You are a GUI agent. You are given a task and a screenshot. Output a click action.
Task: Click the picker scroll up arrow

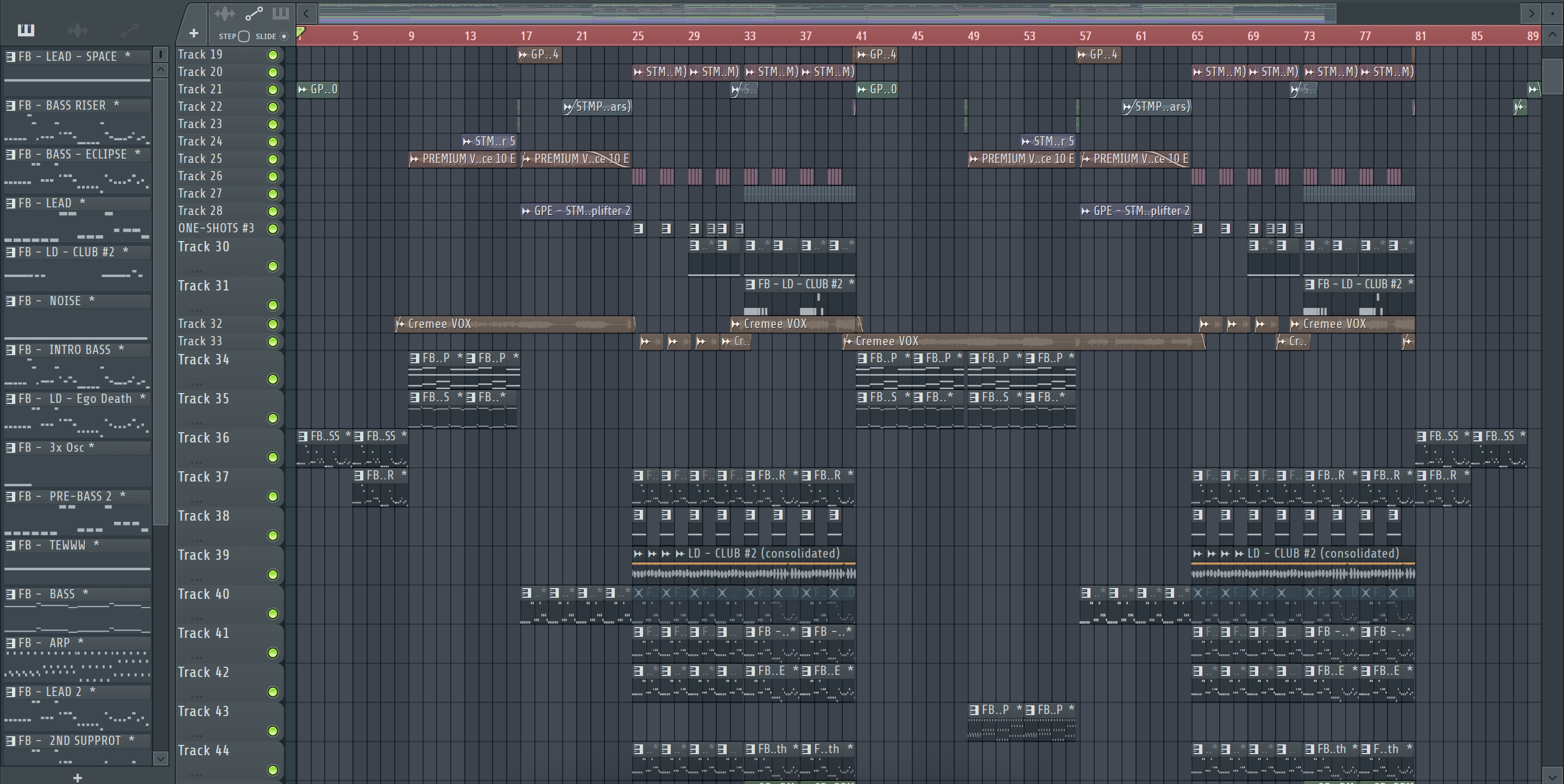coord(160,70)
